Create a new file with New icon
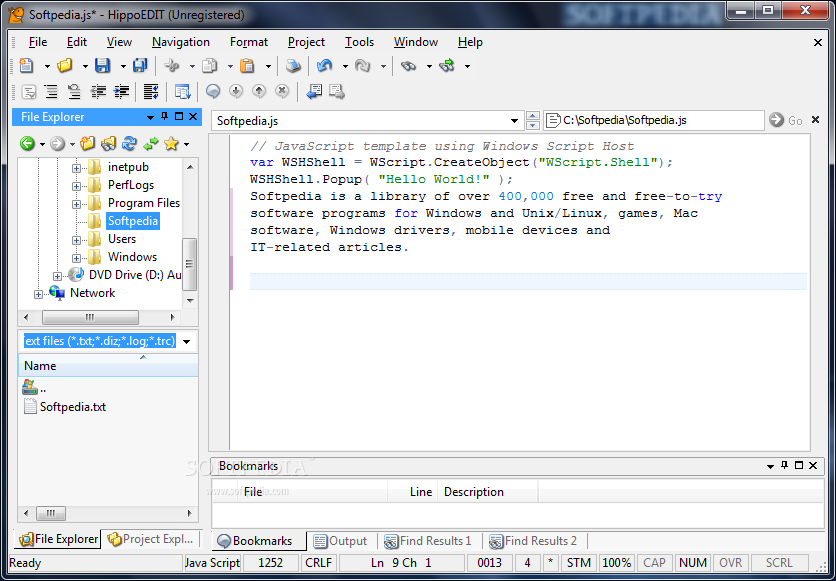Image resolution: width=836 pixels, height=581 pixels. pyautogui.click(x=26, y=66)
